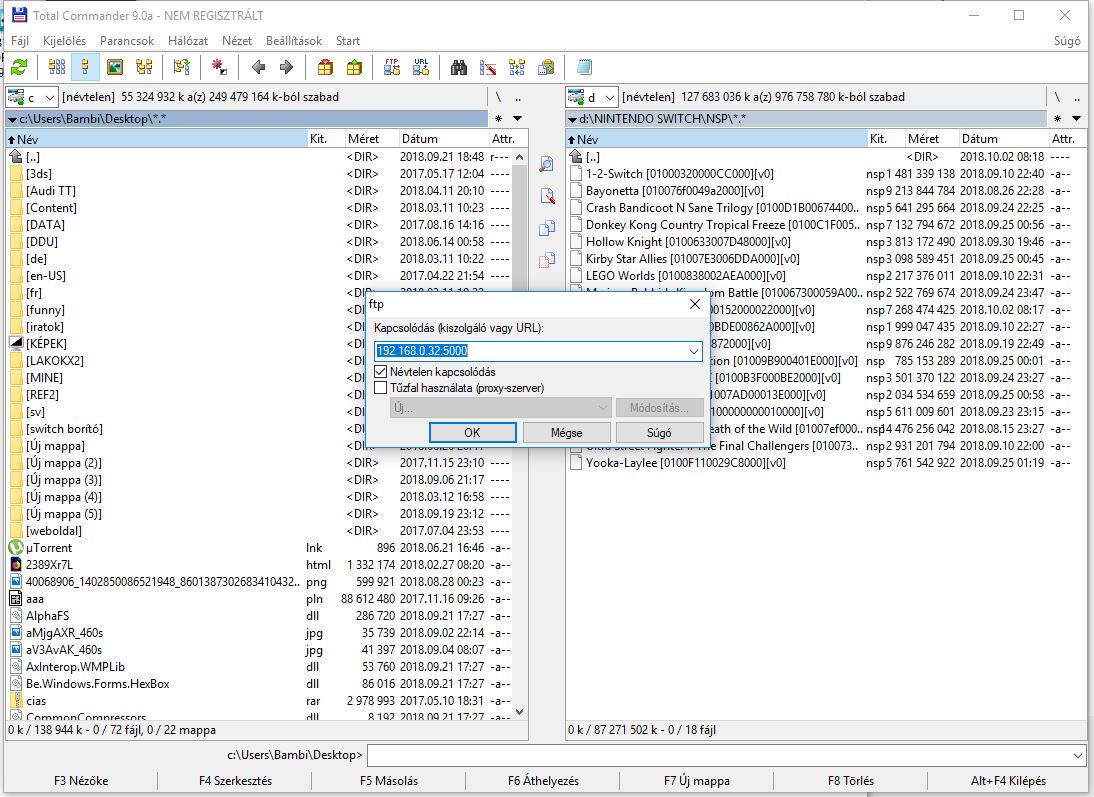Click F7 Új mappa button
Image resolution: width=1094 pixels, height=797 pixels.
[696, 781]
